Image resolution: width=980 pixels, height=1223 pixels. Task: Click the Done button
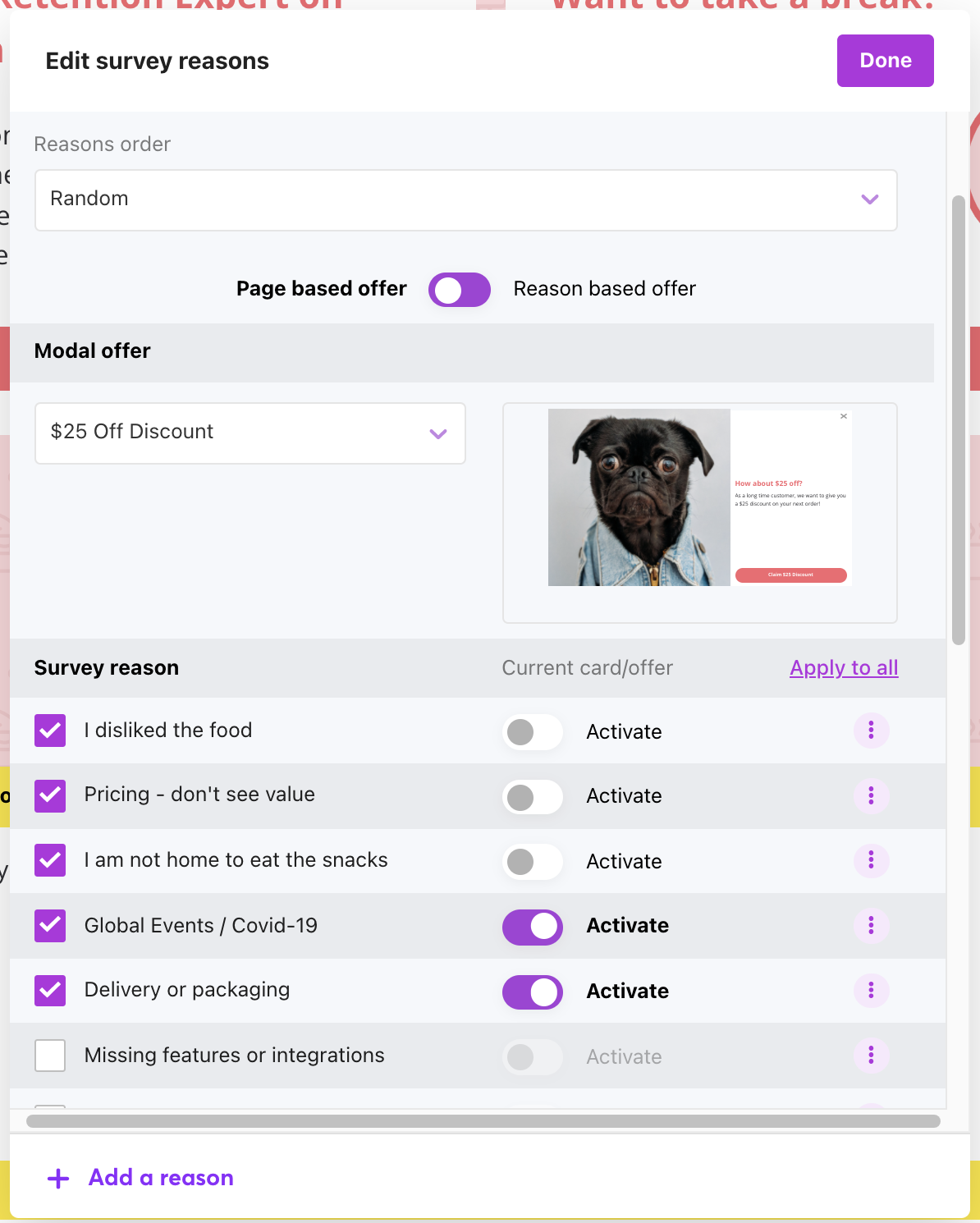click(x=885, y=61)
